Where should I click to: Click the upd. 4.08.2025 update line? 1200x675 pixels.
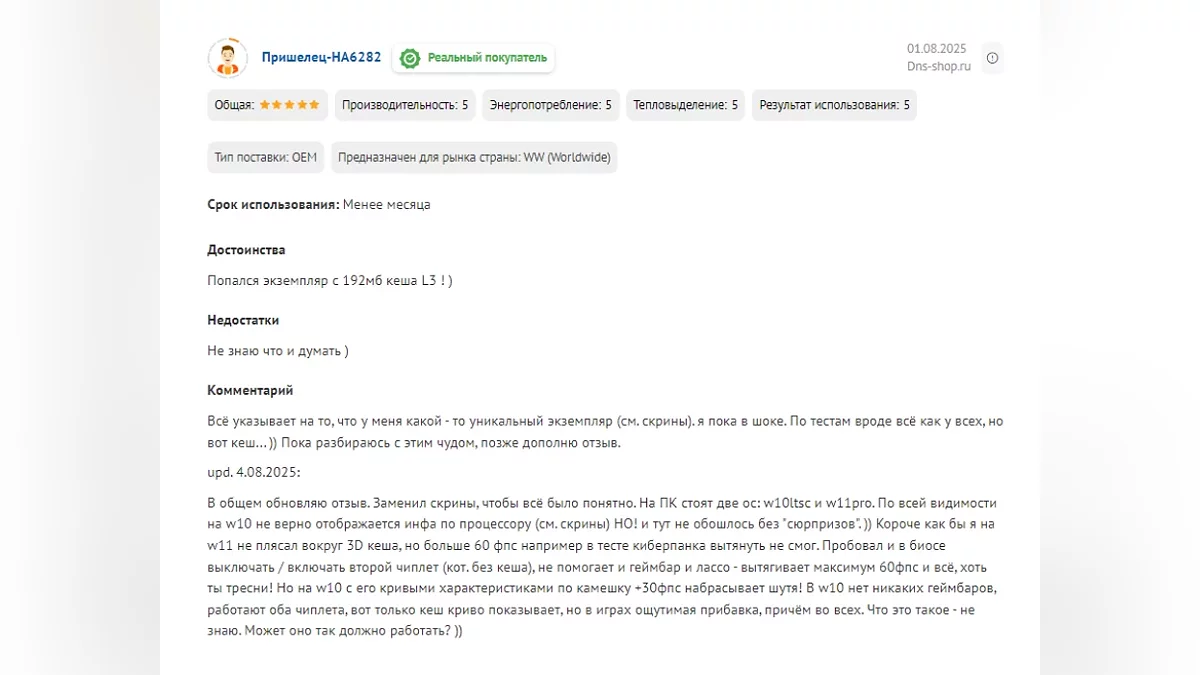(x=254, y=472)
